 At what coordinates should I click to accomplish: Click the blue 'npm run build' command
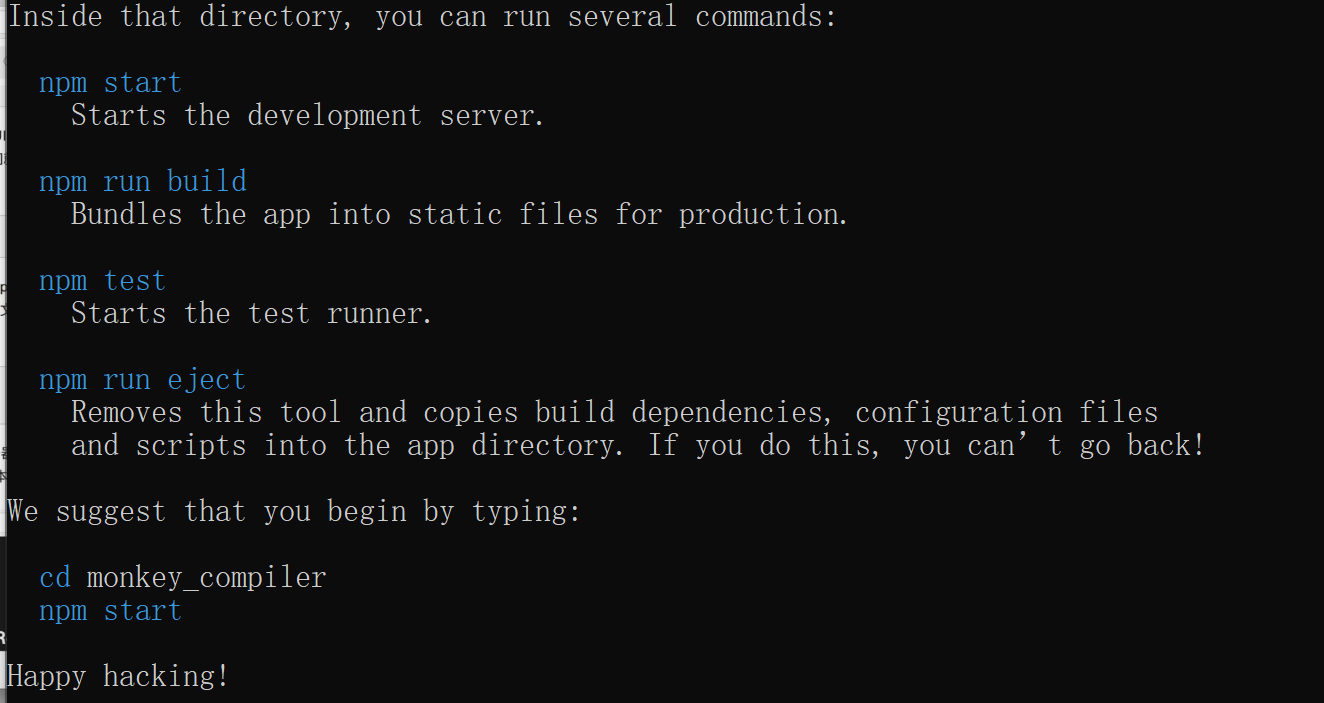point(143,182)
